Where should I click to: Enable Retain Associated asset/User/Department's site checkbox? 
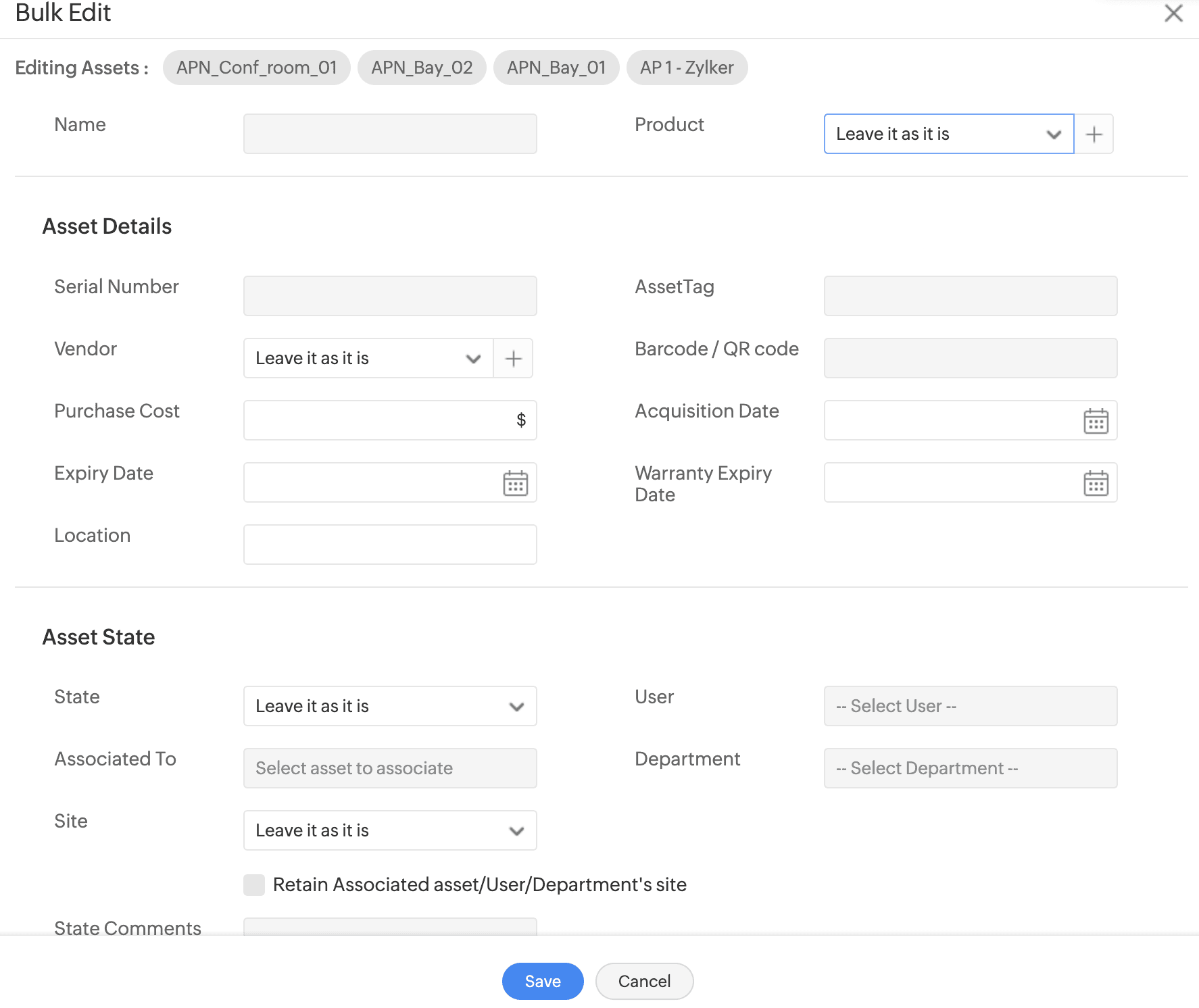[x=254, y=884]
